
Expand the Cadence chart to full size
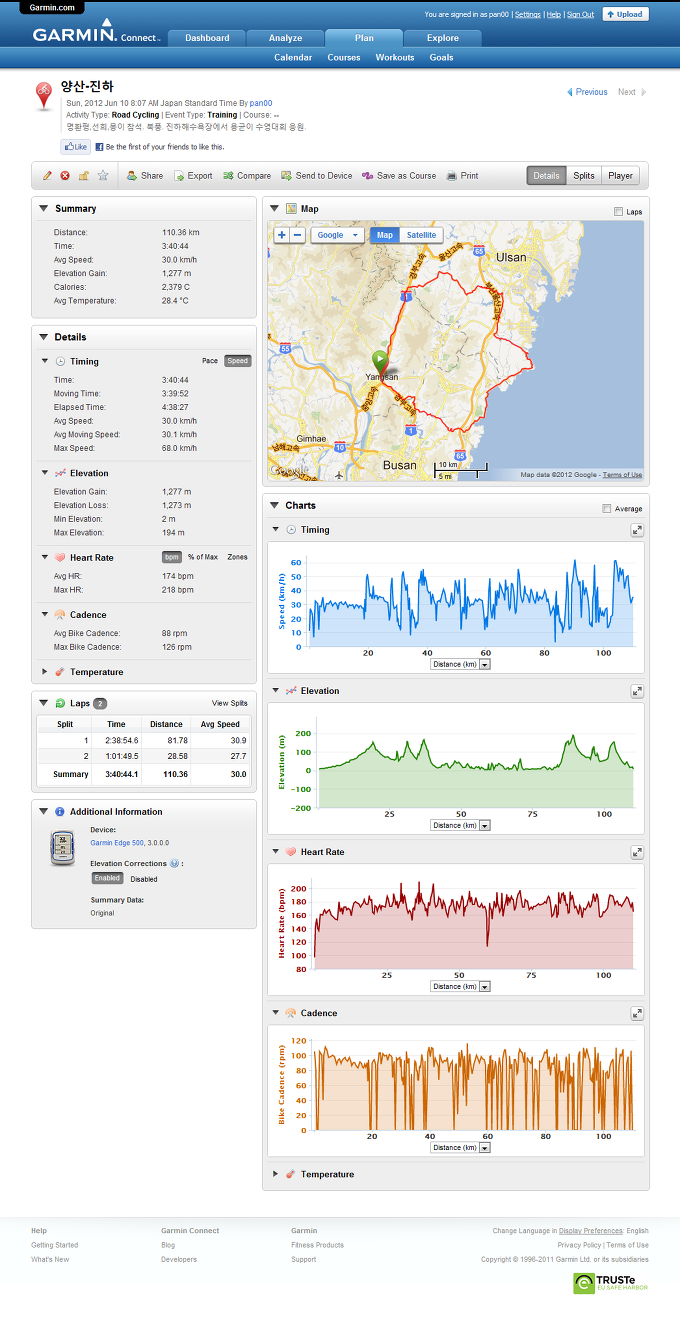pyautogui.click(x=637, y=1013)
